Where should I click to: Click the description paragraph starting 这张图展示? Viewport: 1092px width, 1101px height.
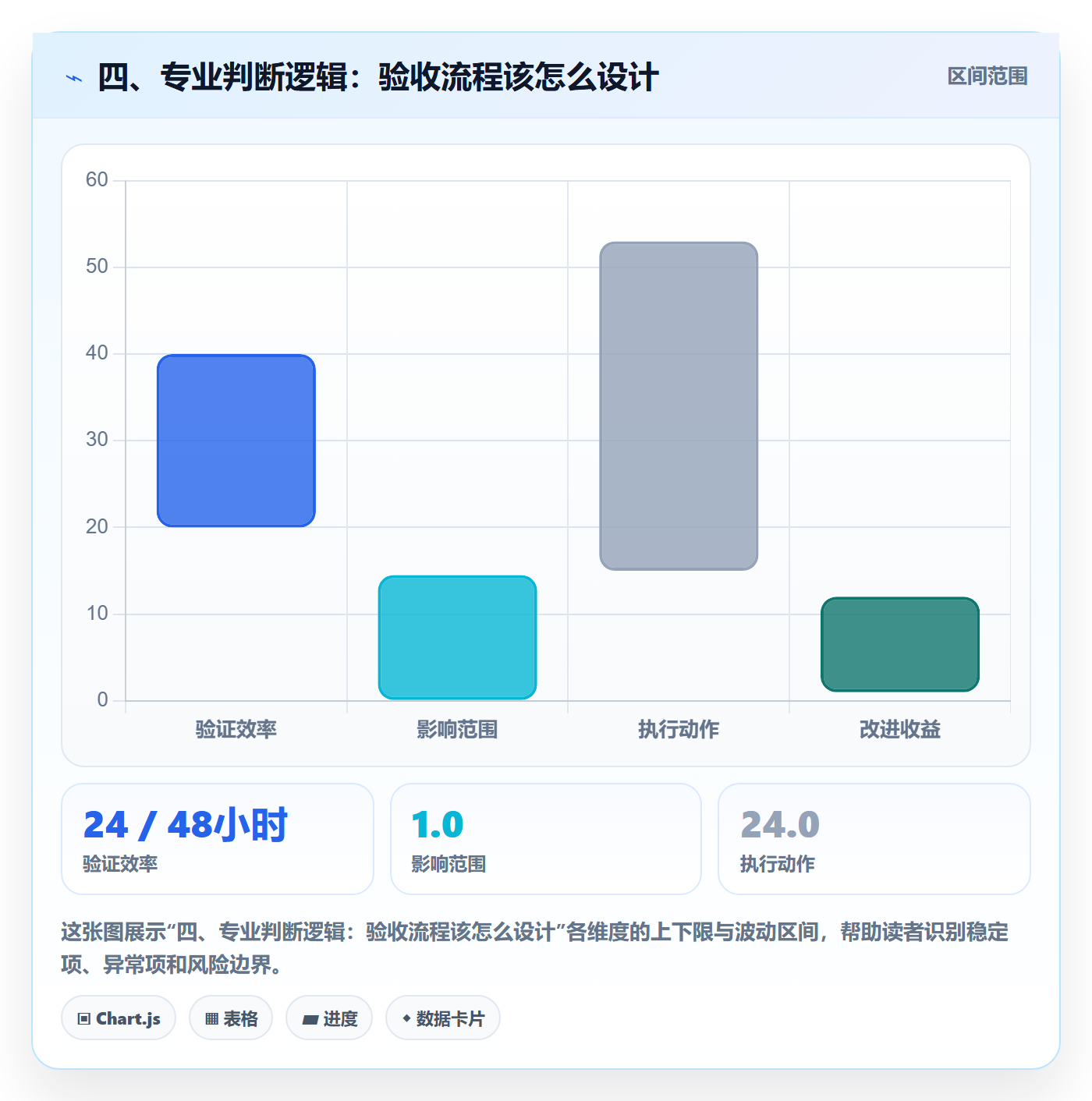[x=535, y=948]
